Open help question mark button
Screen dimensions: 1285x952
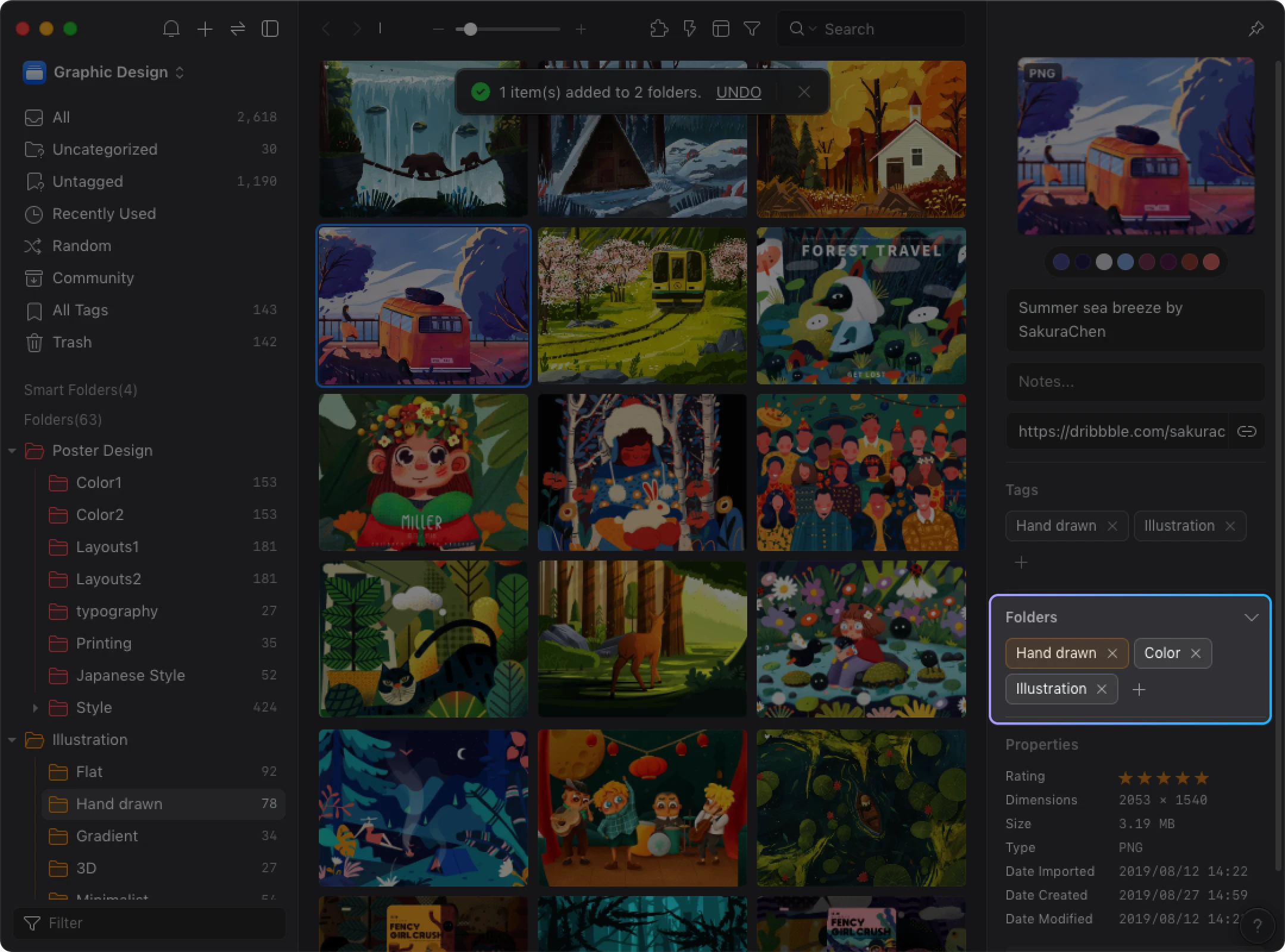tap(1256, 925)
